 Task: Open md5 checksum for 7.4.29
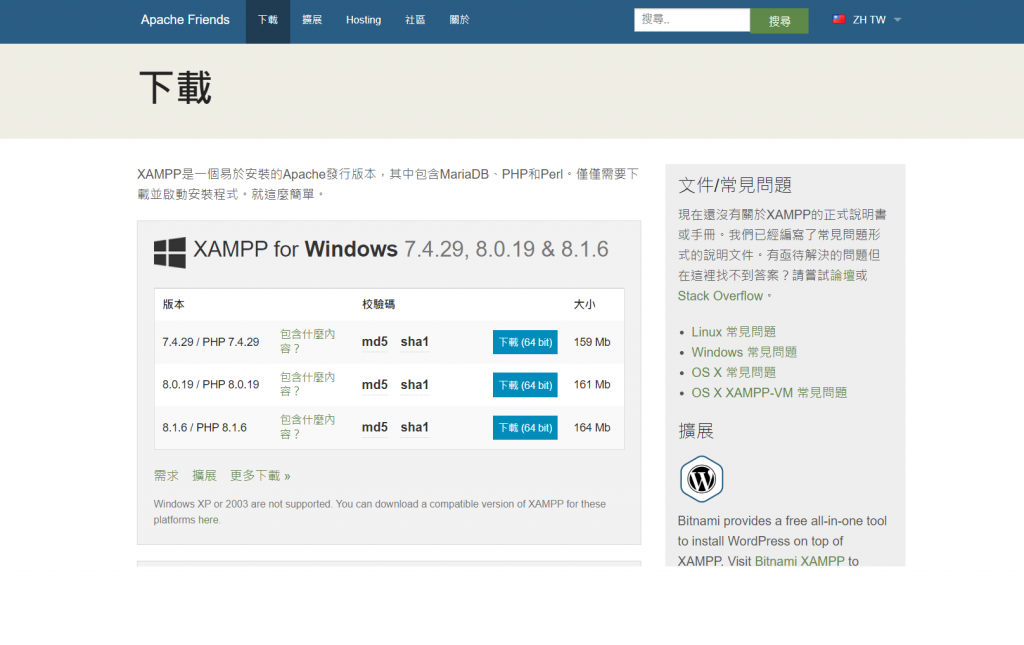point(375,342)
